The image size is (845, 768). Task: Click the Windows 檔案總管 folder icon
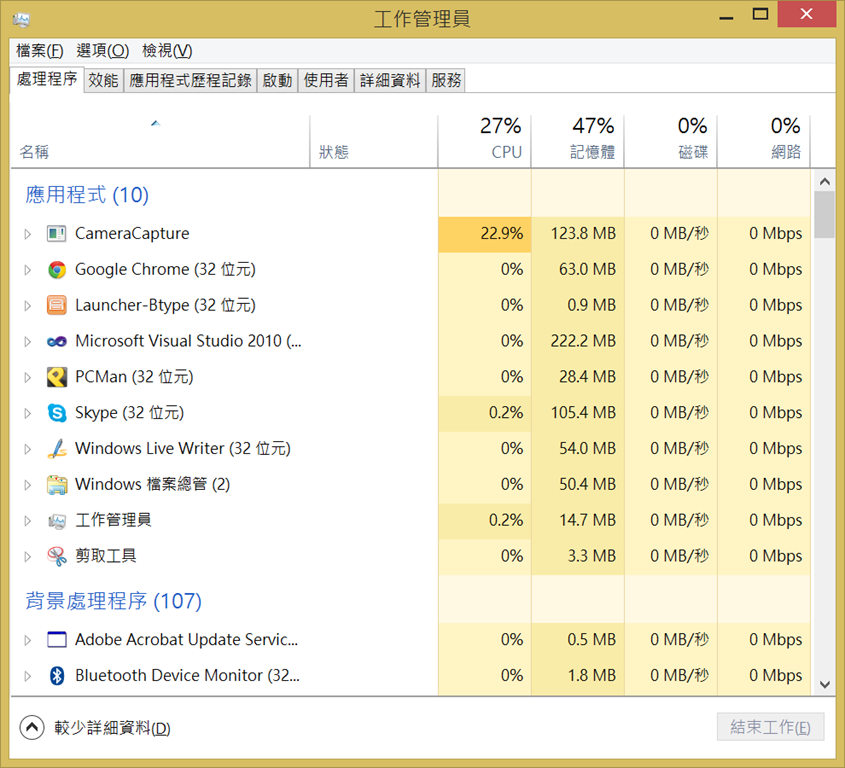click(x=57, y=485)
